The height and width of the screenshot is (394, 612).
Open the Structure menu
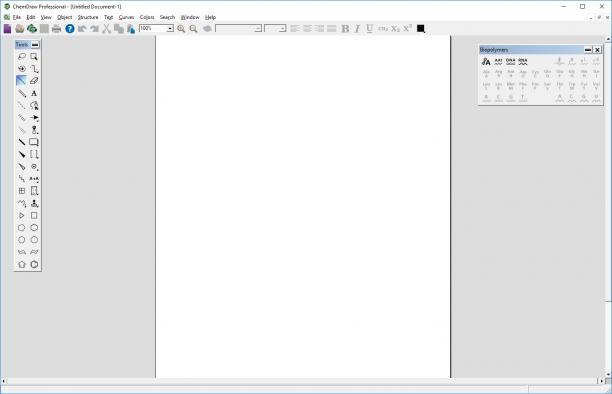tap(88, 17)
